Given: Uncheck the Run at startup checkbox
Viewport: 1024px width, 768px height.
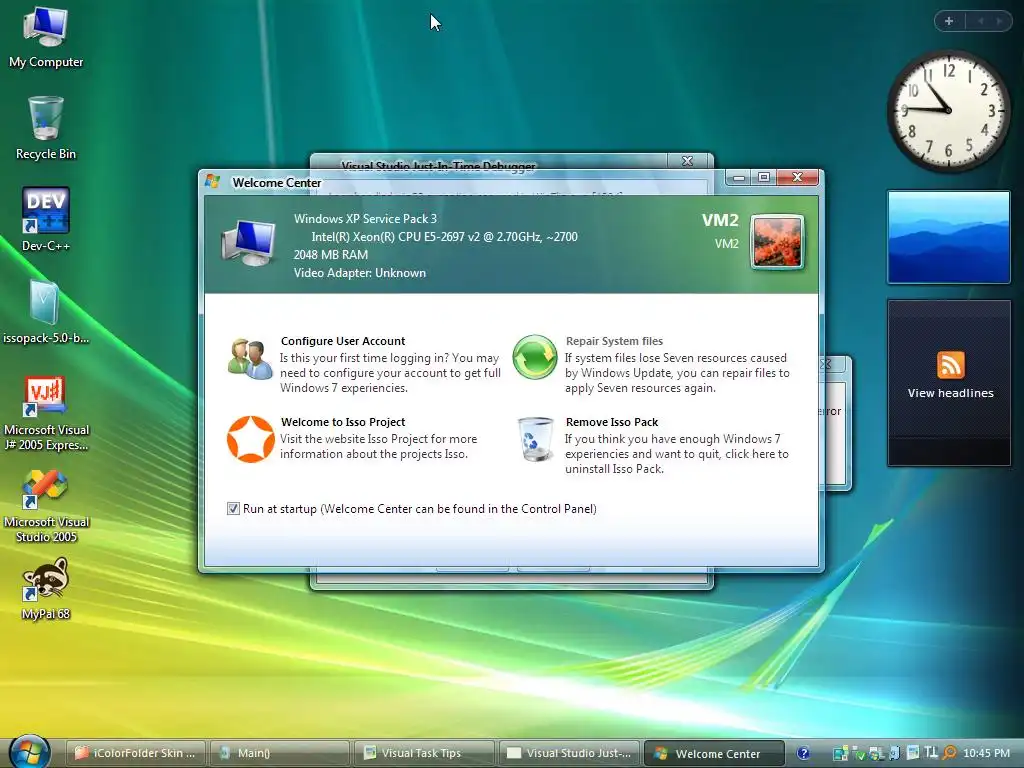Looking at the screenshot, I should click(x=233, y=509).
